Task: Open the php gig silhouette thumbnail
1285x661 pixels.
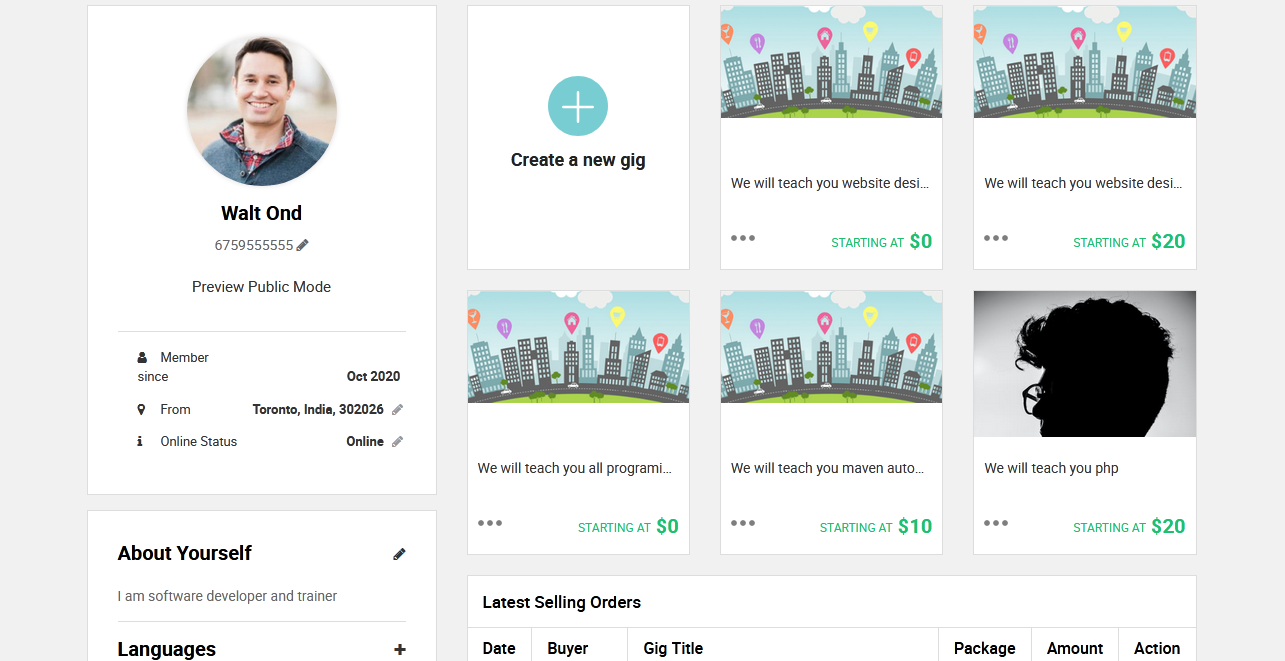Action: pyautogui.click(x=1084, y=364)
